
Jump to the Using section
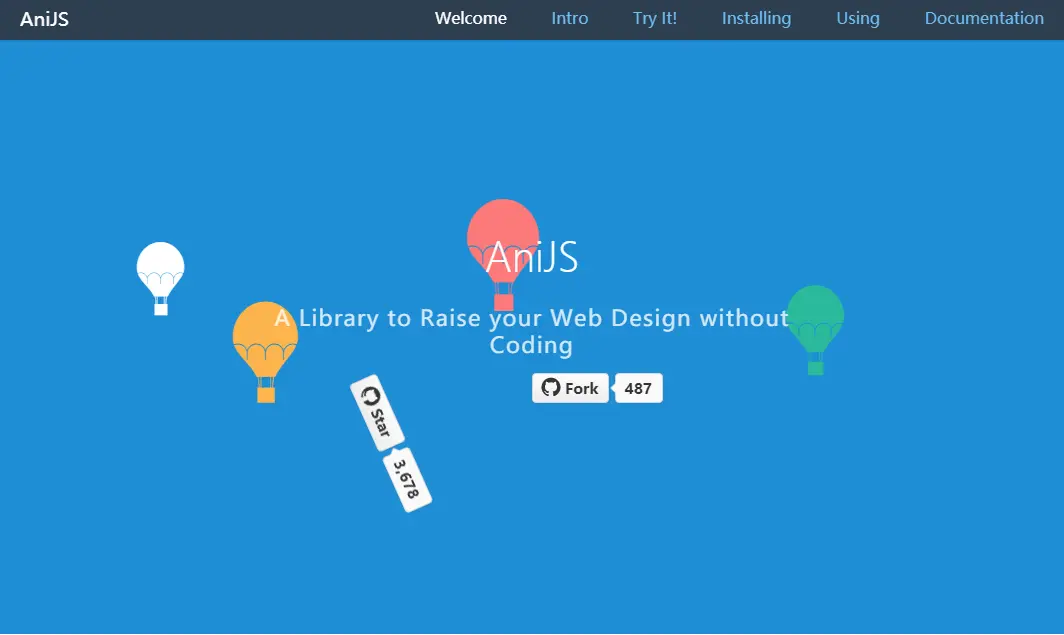pos(858,18)
